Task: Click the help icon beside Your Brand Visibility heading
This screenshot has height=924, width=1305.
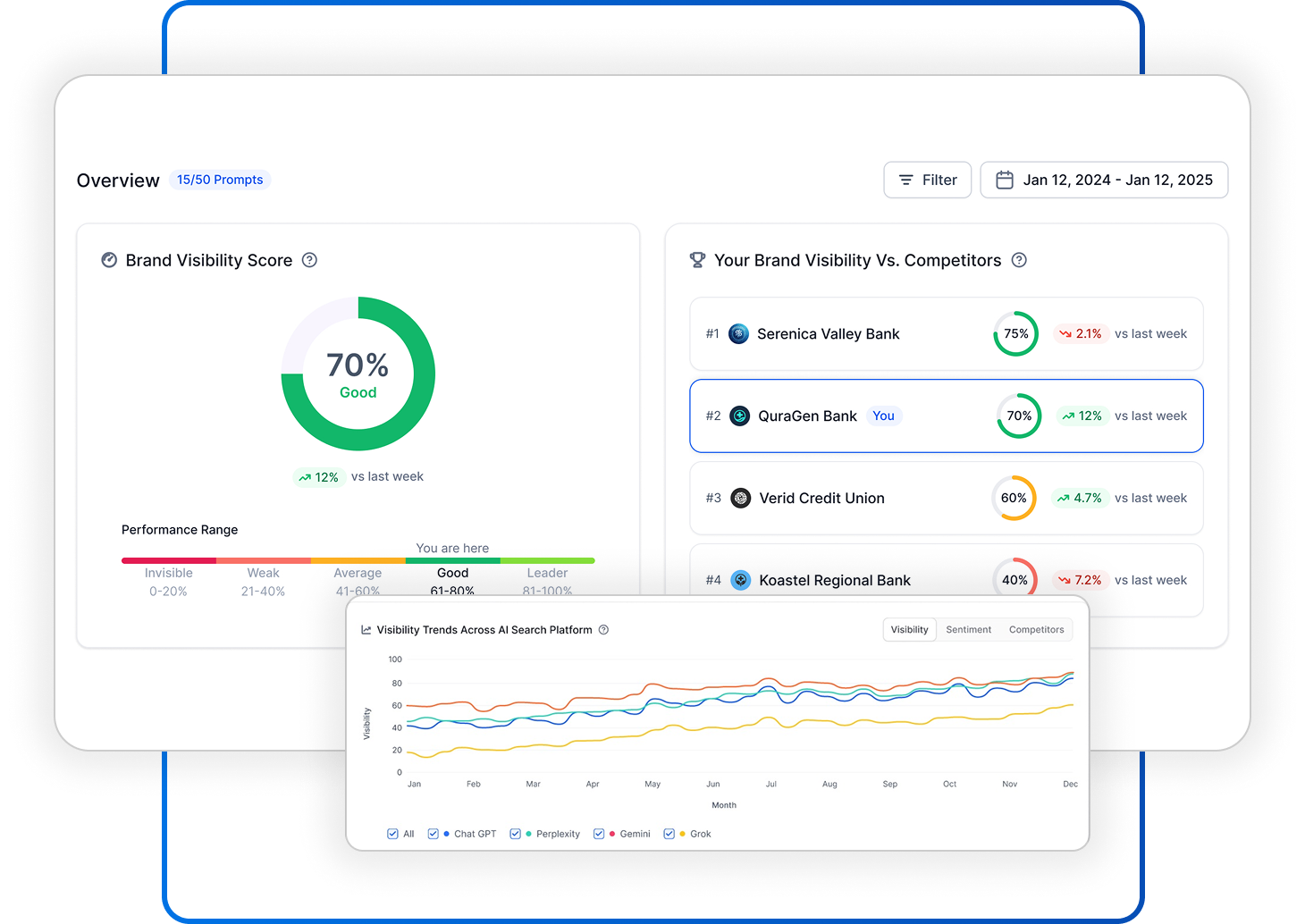Action: [1019, 260]
